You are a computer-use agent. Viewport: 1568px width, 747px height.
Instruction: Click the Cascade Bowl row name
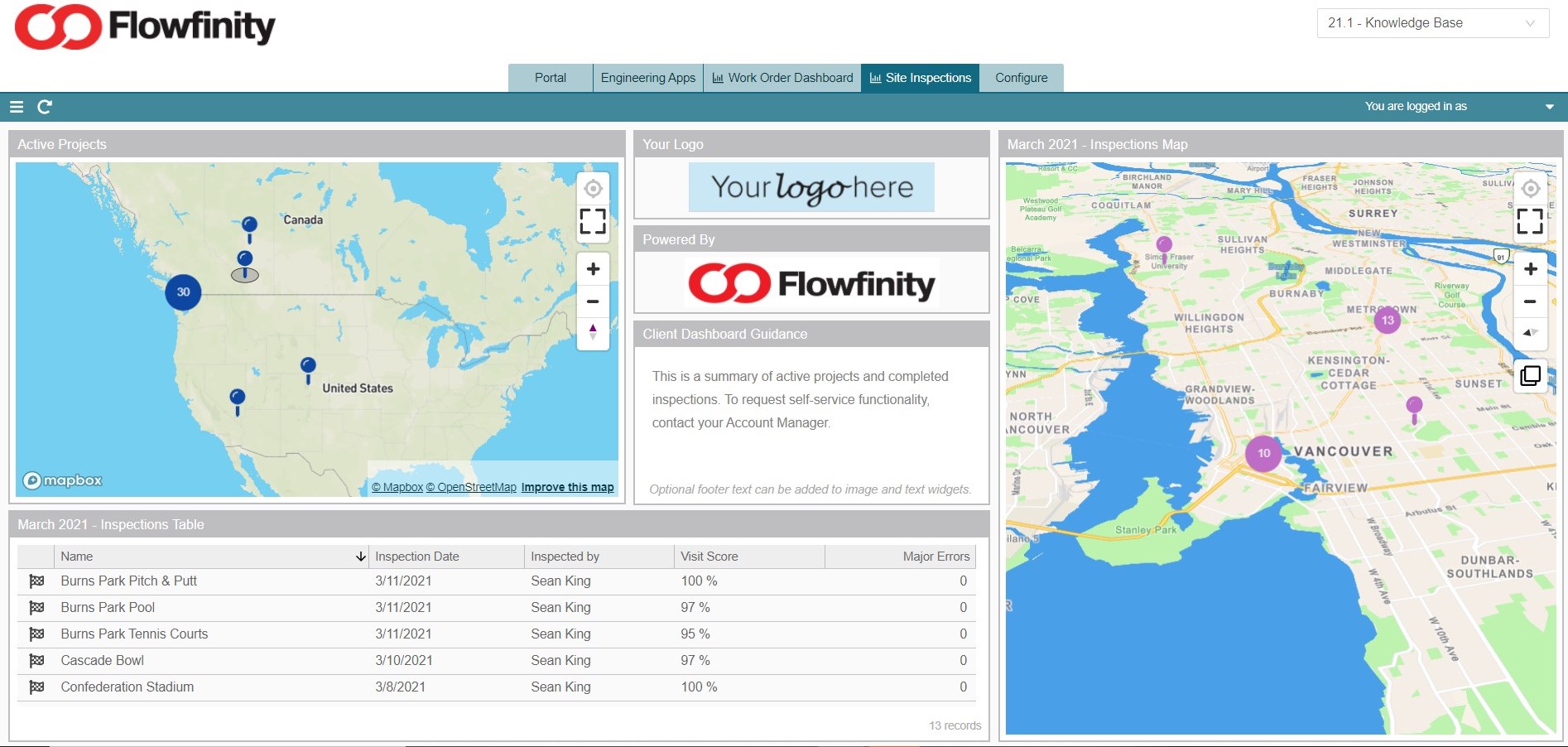click(x=103, y=661)
